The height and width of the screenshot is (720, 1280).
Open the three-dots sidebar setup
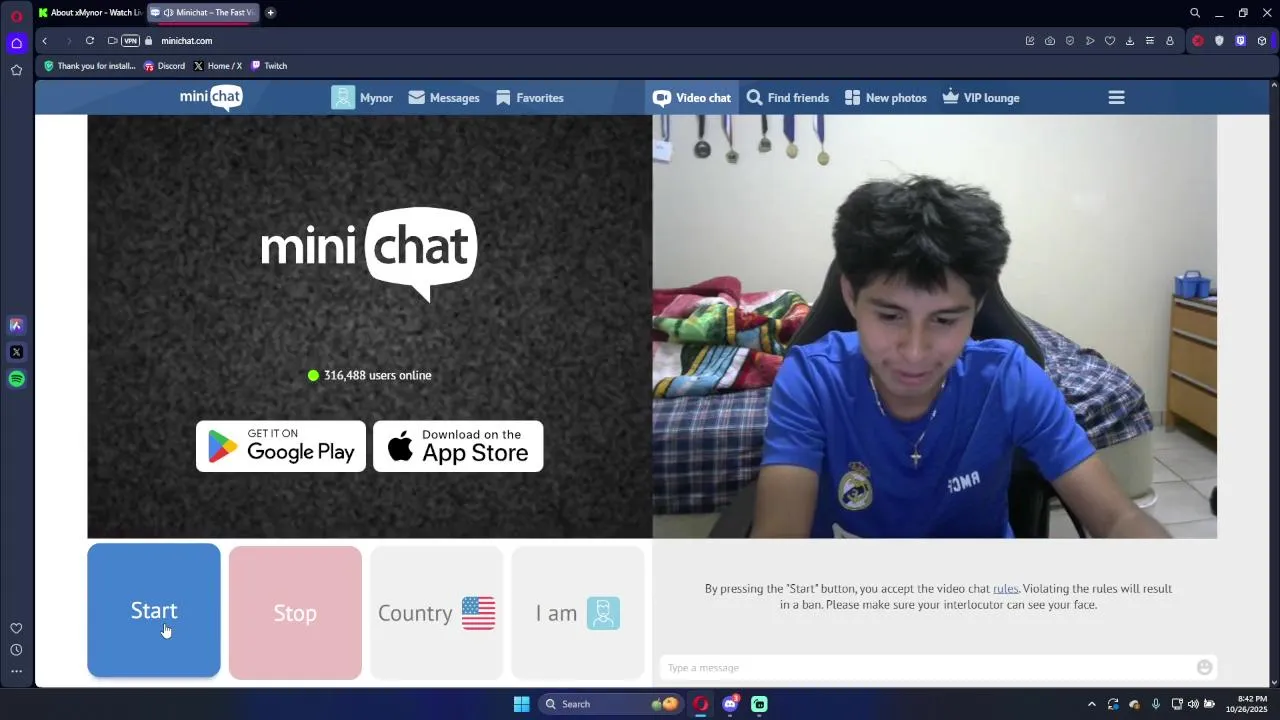[x=16, y=671]
